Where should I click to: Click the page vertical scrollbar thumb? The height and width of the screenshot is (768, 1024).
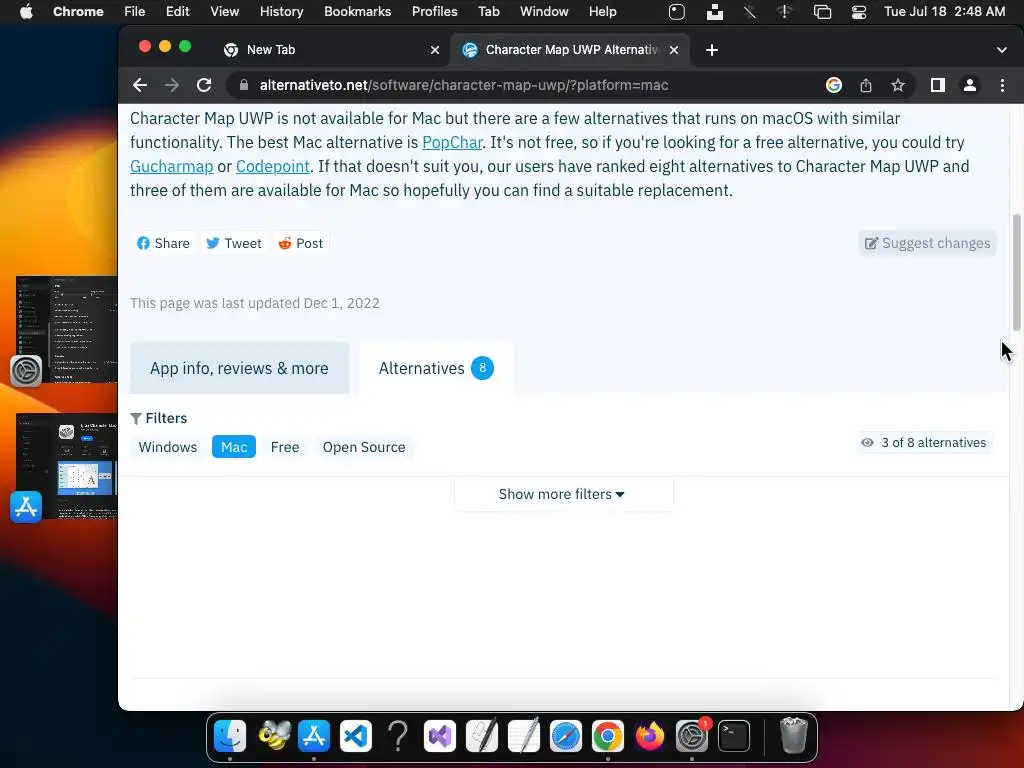pos(1016,272)
